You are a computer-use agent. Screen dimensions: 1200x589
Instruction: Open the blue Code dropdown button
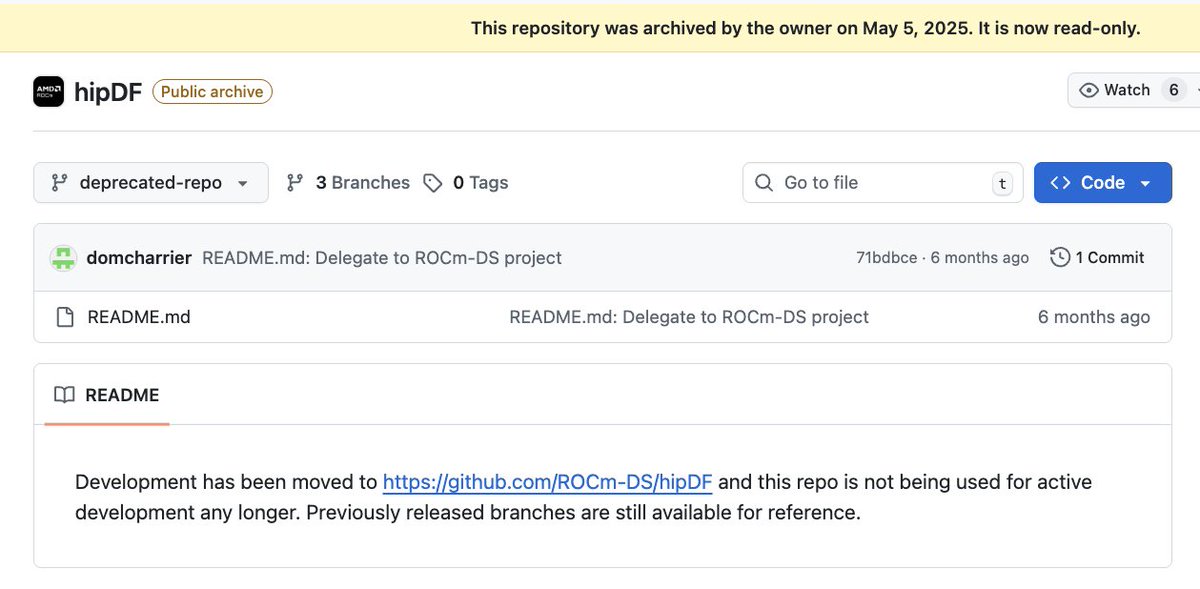click(x=1103, y=183)
